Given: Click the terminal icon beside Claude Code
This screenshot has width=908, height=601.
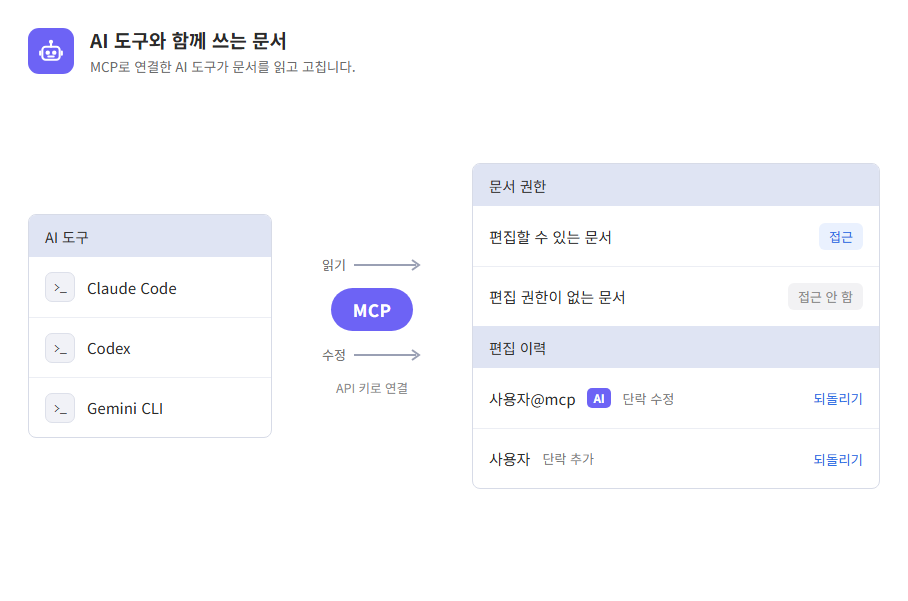Looking at the screenshot, I should point(60,287).
